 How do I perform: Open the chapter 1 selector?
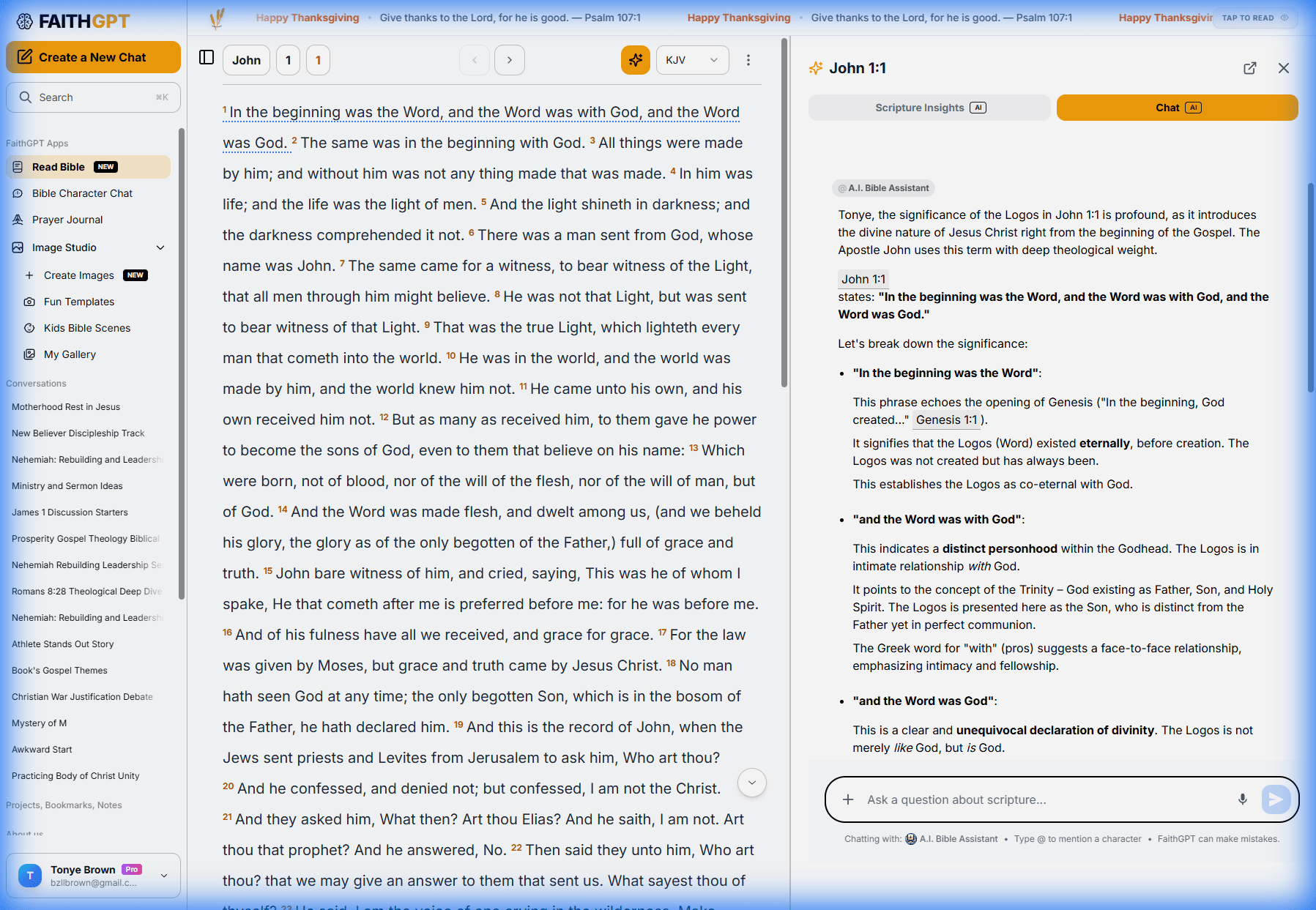(289, 60)
